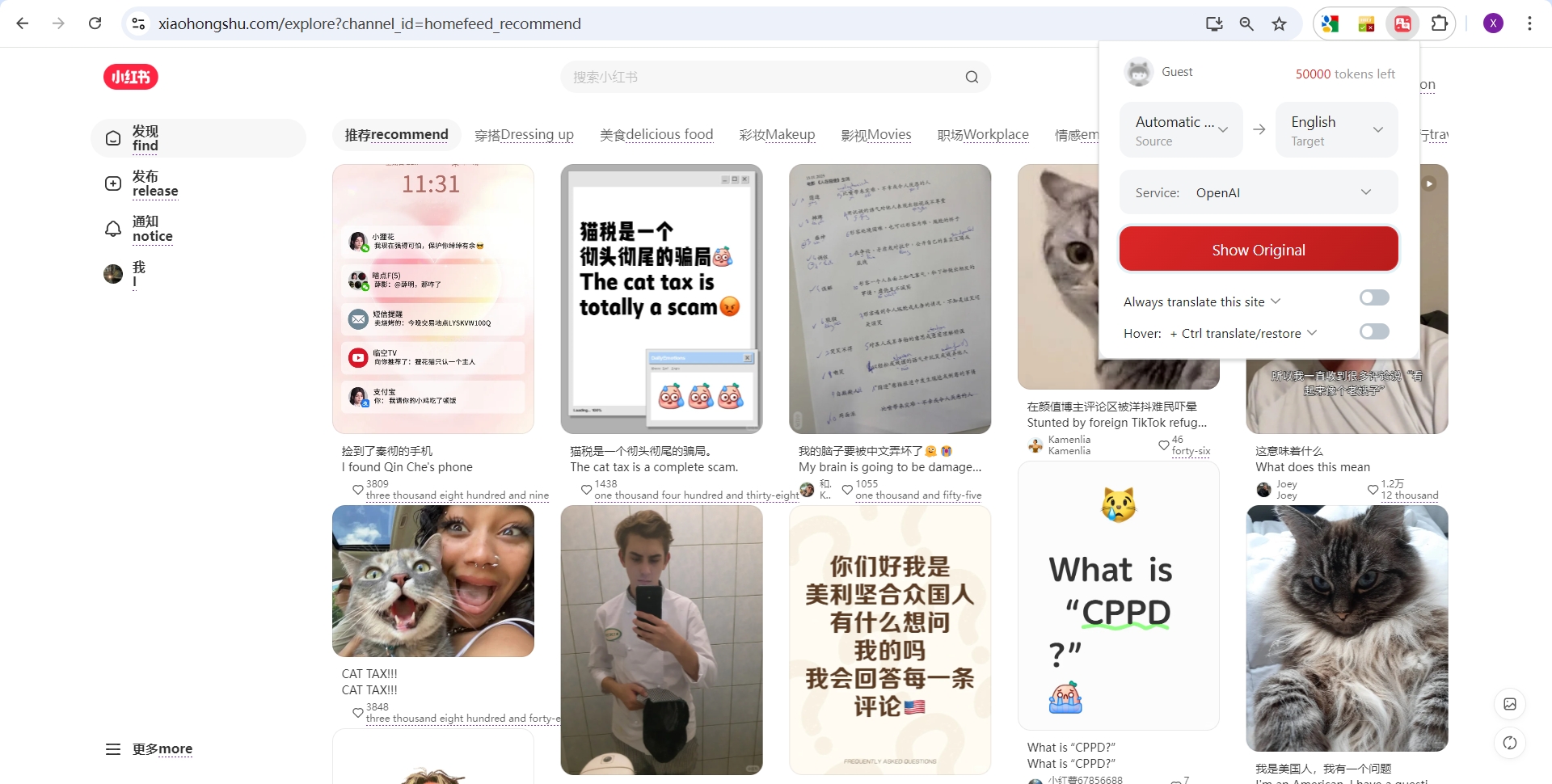Viewport: 1552px width, 784px height.
Task: Bookmark this page with the star icon
Action: tap(1279, 23)
